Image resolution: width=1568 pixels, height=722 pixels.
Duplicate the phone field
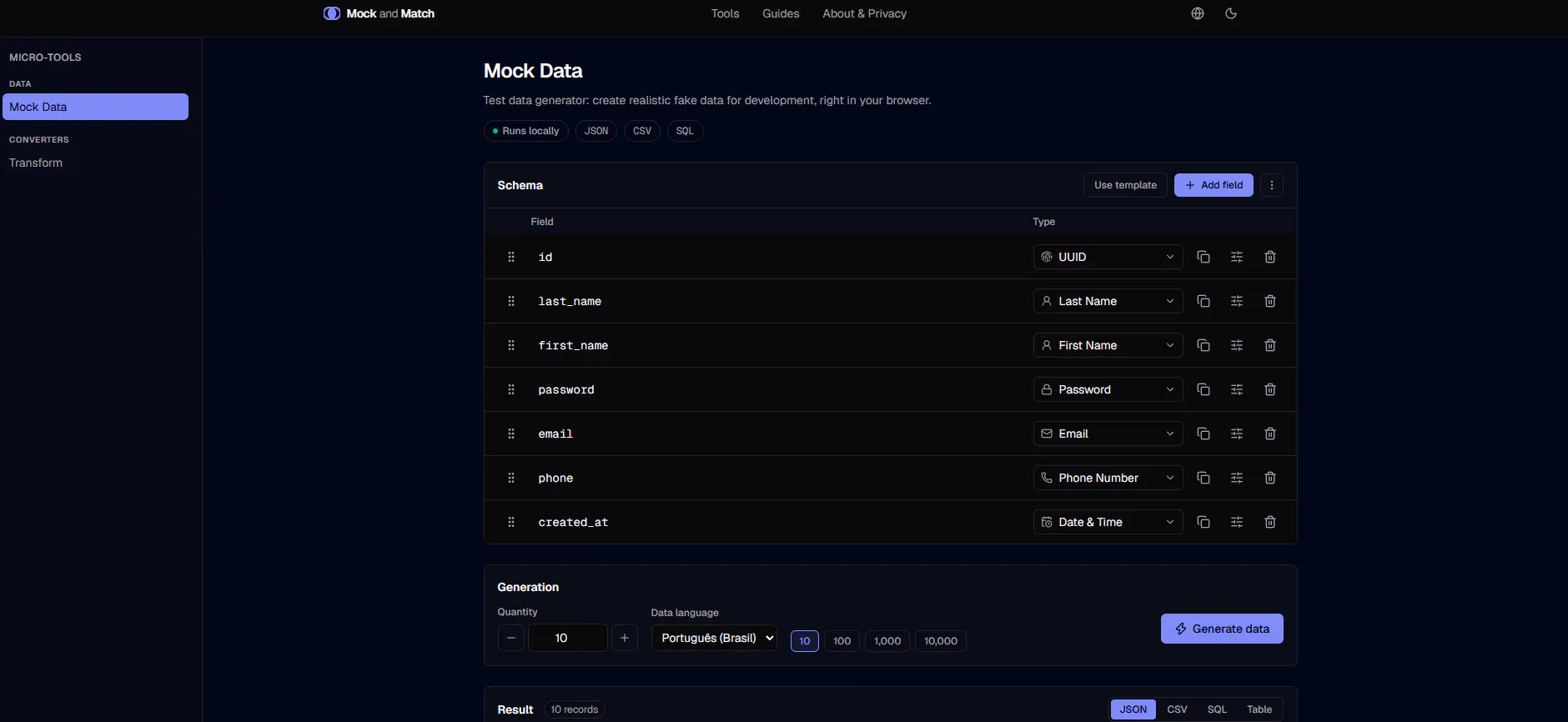pyautogui.click(x=1203, y=478)
